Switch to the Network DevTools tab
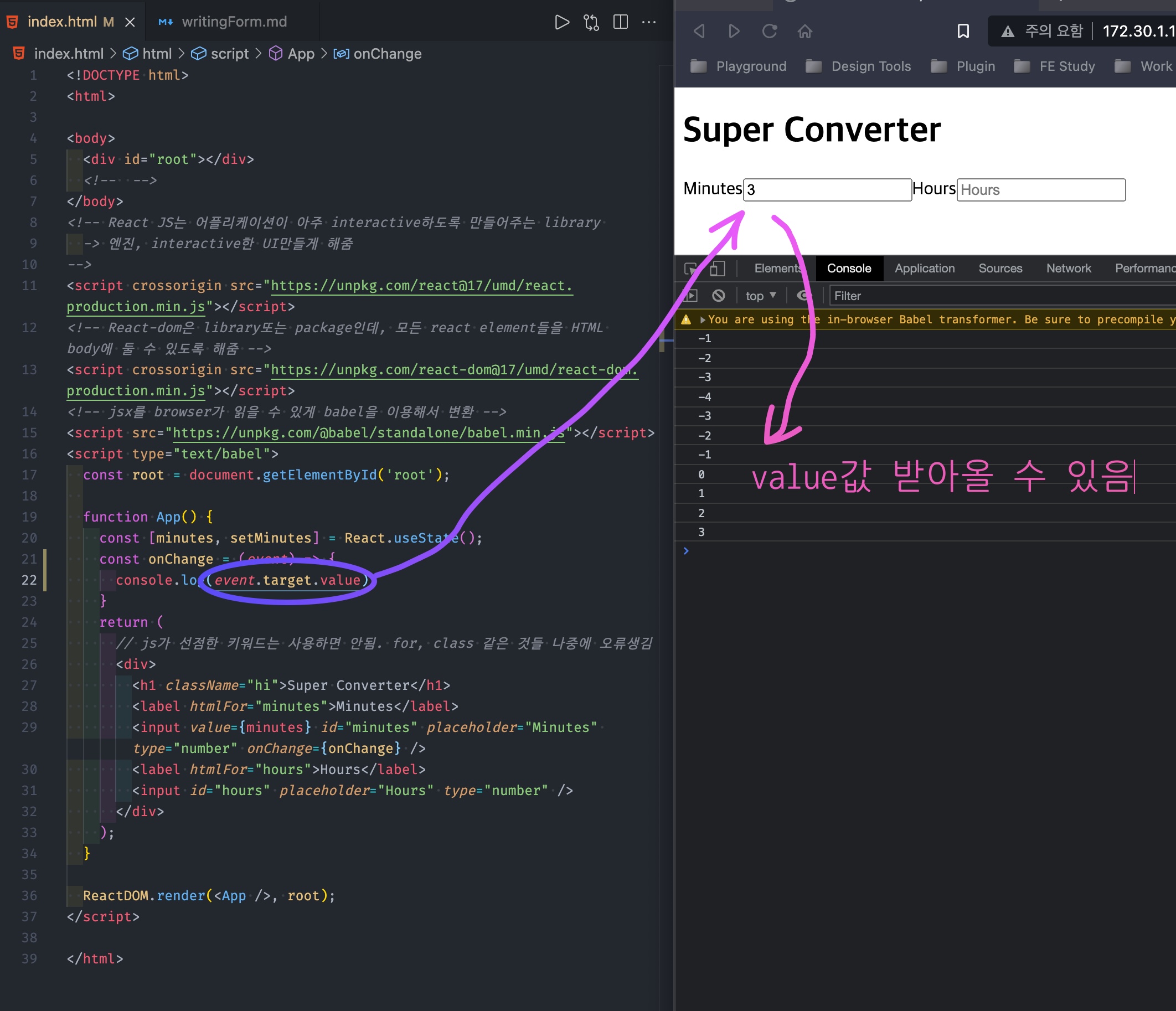 (x=1068, y=269)
